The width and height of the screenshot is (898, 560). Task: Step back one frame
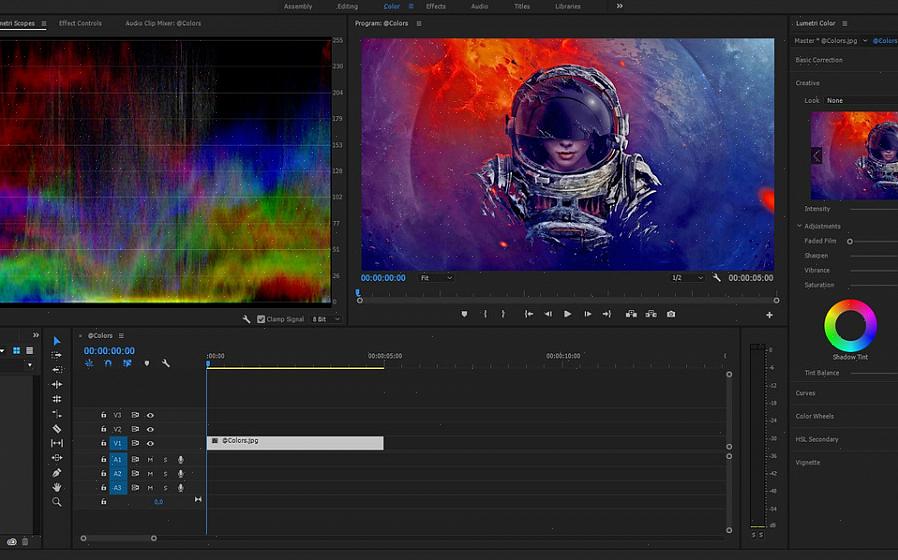click(548, 314)
